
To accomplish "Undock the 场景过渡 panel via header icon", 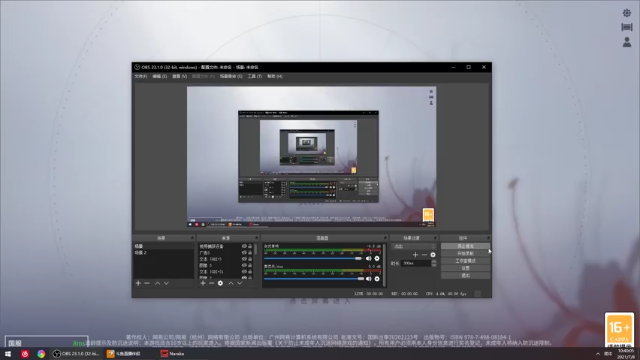I will [435, 238].
